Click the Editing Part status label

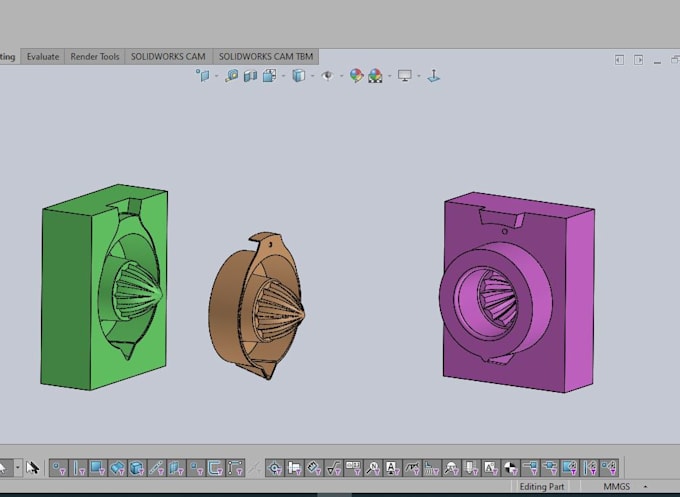542,487
